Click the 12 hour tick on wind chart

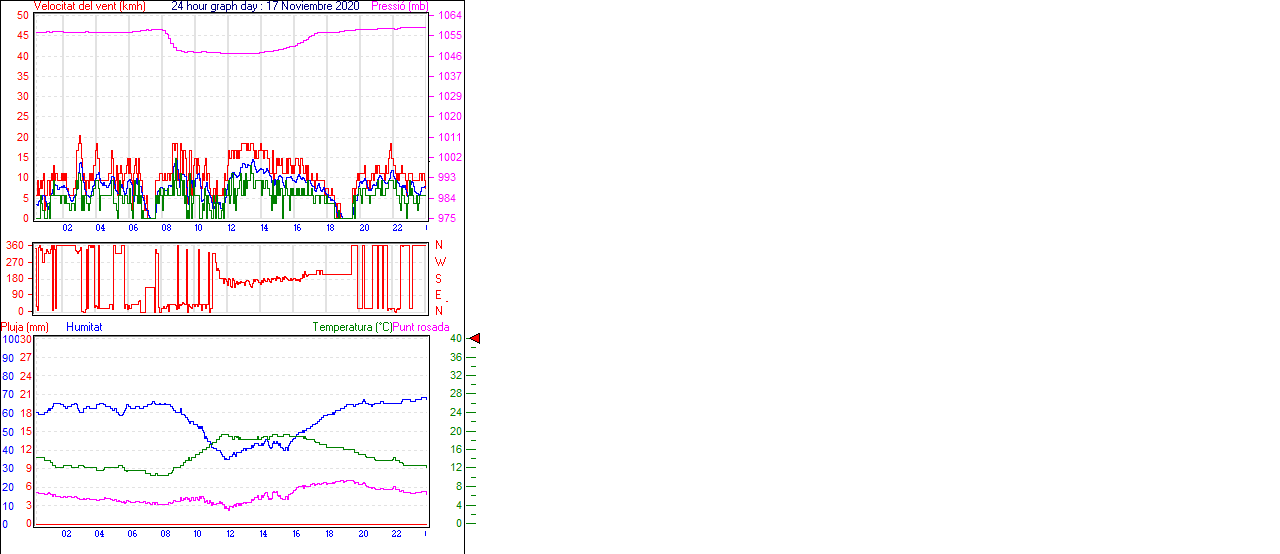[232, 228]
